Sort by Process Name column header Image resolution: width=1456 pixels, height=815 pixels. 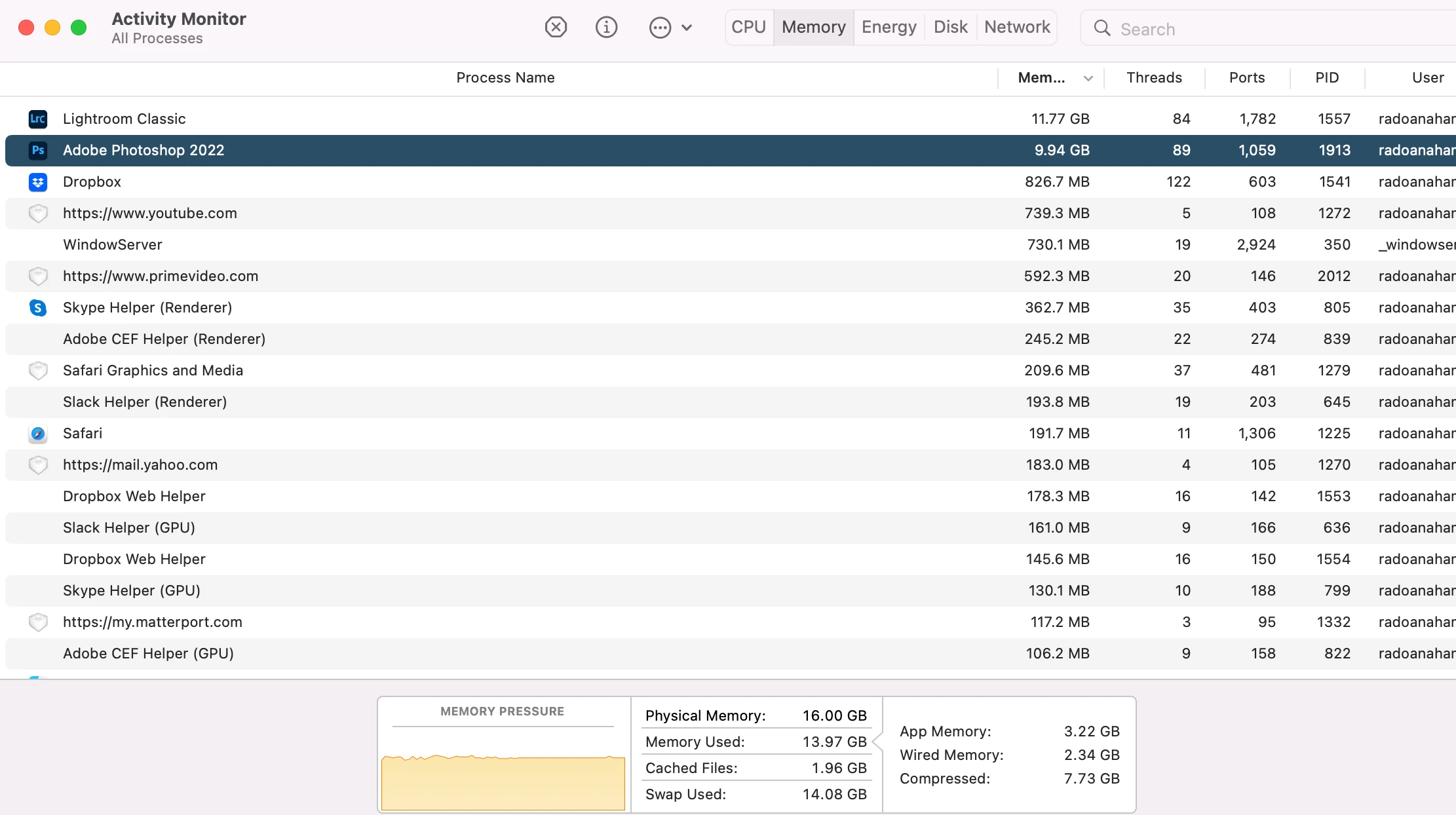(x=505, y=78)
